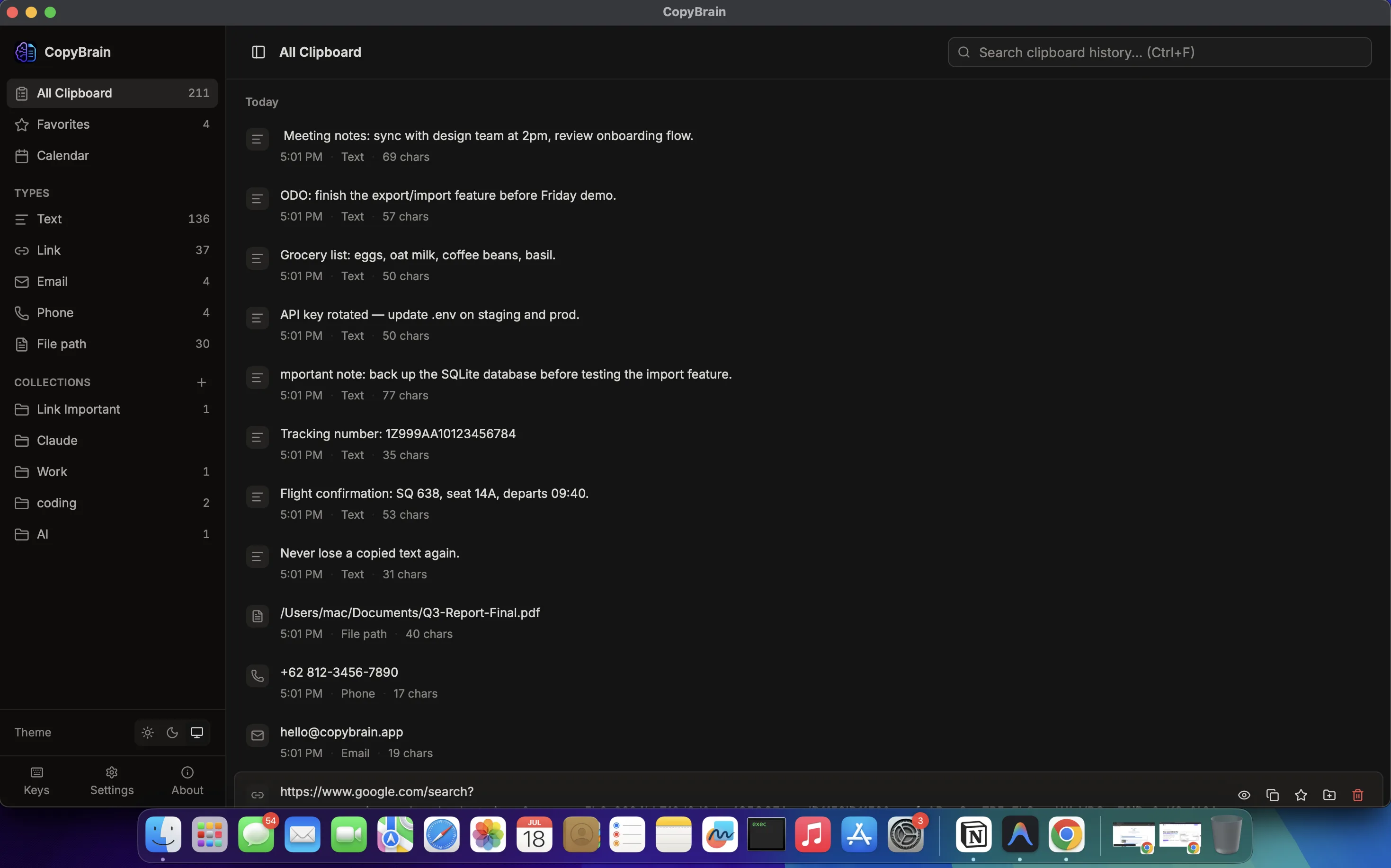Add google.com link to a collection
This screenshot has height=868, width=1391.
1329,795
